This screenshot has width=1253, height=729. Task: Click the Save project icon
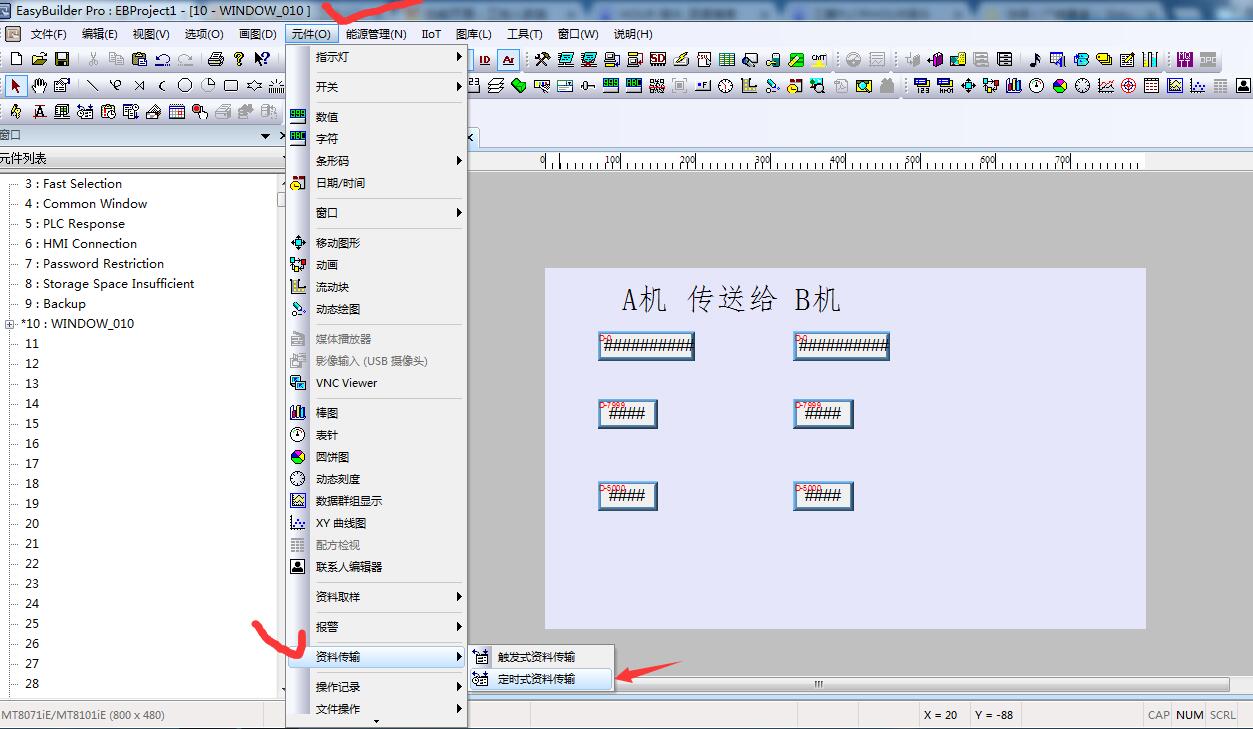[x=62, y=60]
